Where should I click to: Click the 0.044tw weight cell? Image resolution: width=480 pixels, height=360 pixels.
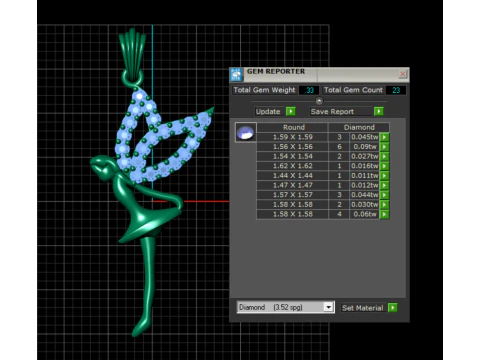click(x=365, y=195)
